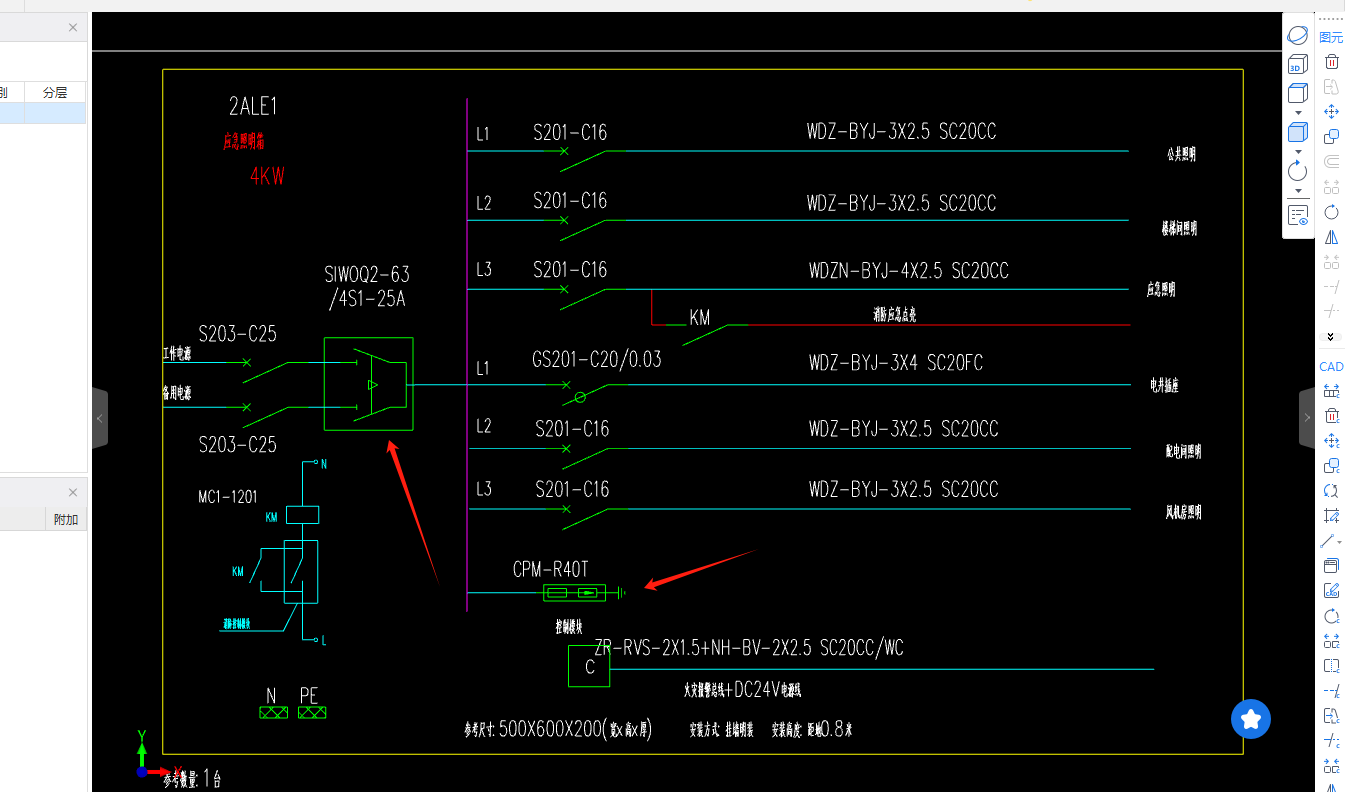
Task: Click the blue star favorites button
Action: 1251,718
